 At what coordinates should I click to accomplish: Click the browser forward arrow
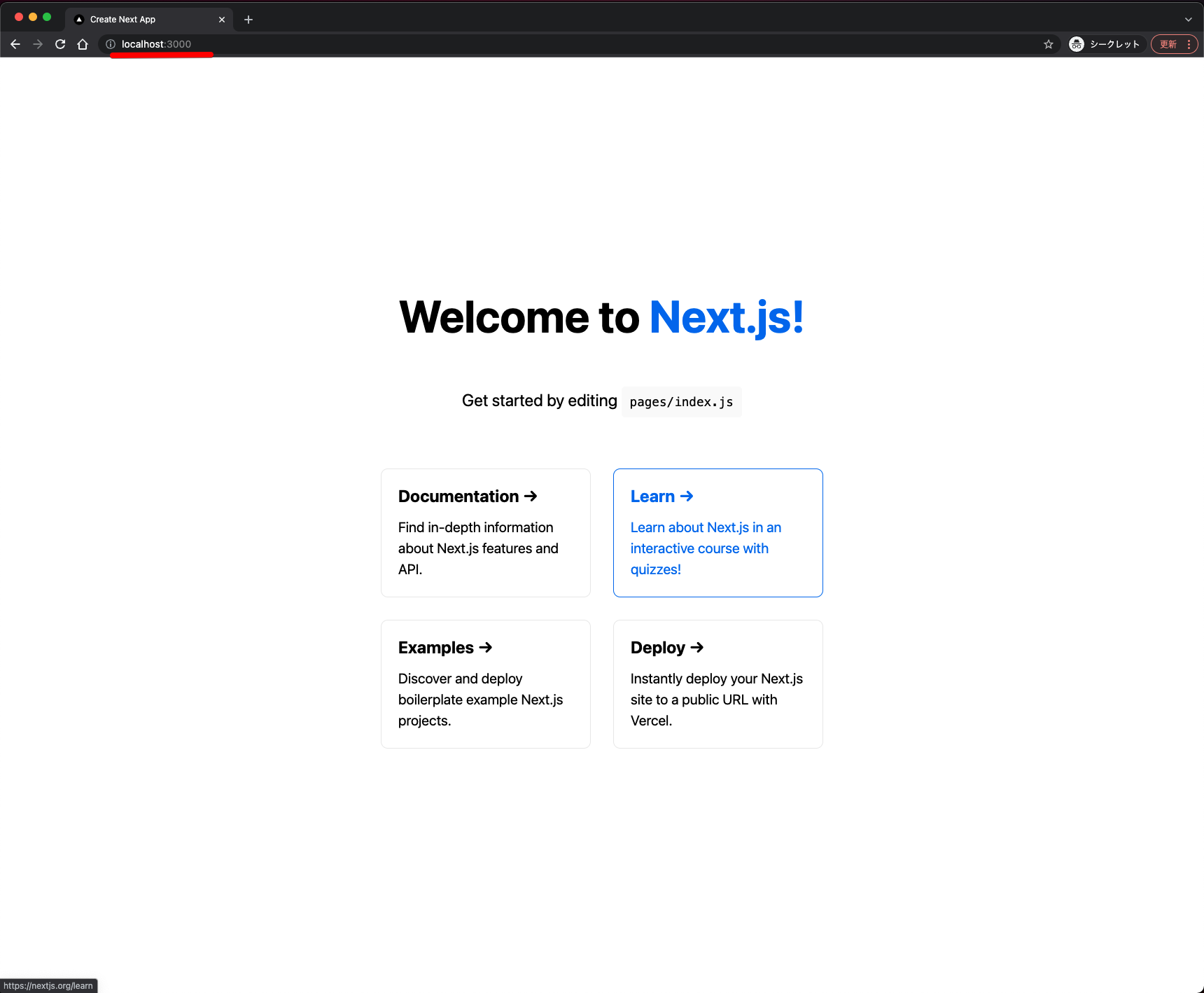[x=38, y=44]
